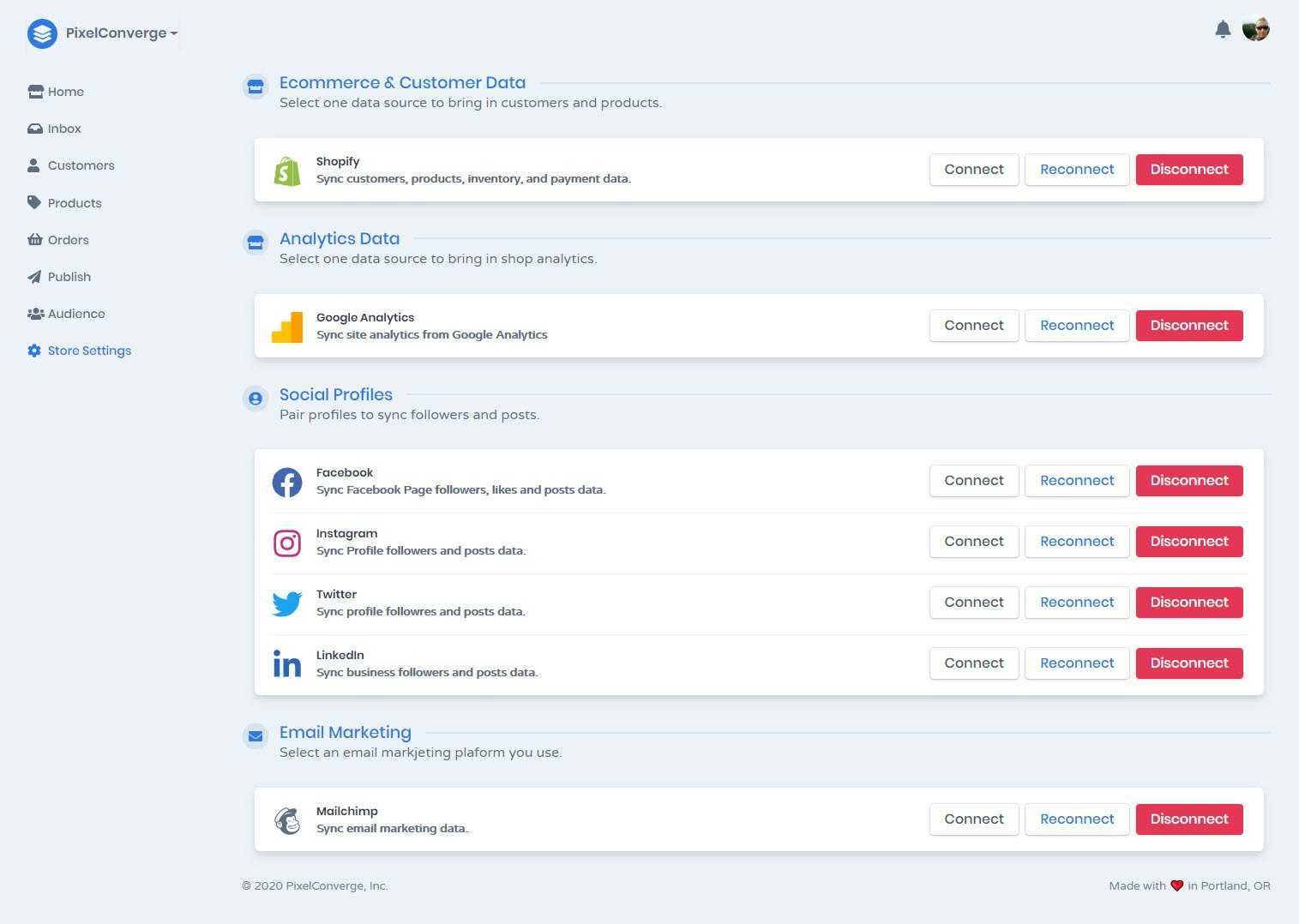The width and height of the screenshot is (1299, 924).
Task: Open the user avatar menu
Action: coord(1256,28)
